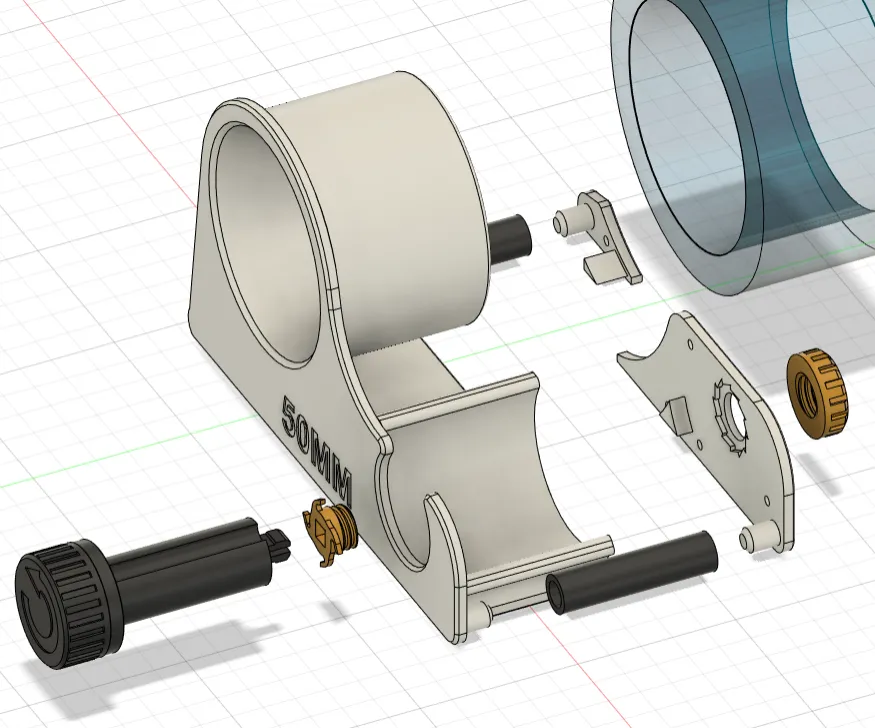Click the square block on side plate
Viewport: 875px width, 728px height.
pos(676,416)
